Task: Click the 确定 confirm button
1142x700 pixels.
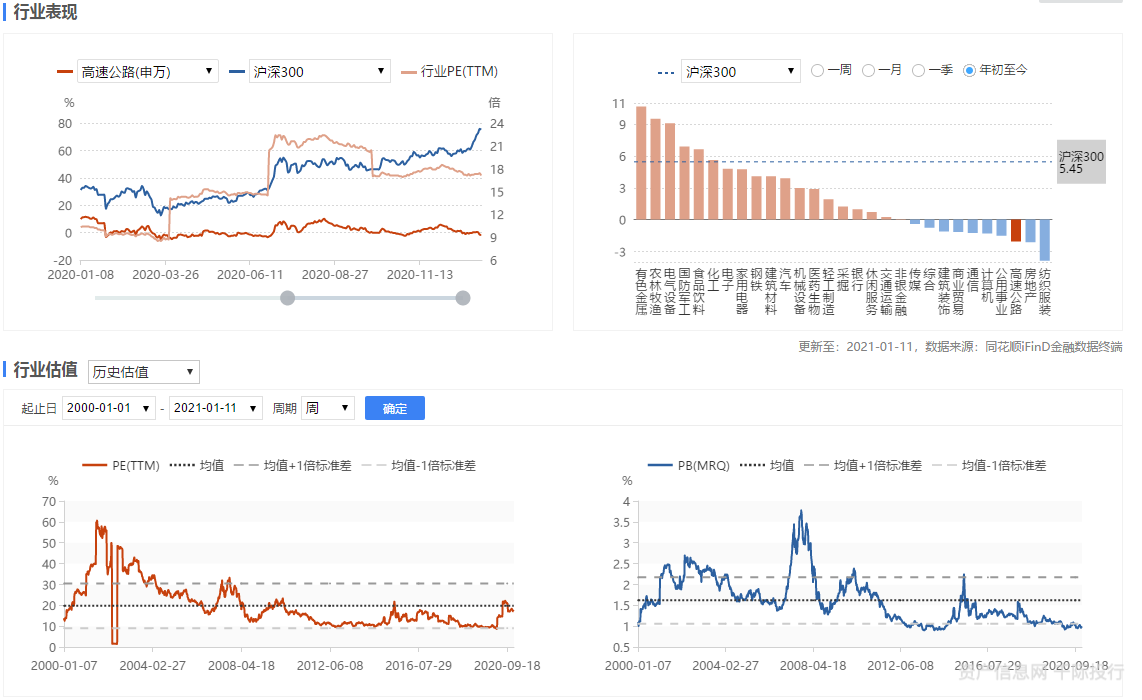Action: 395,408
